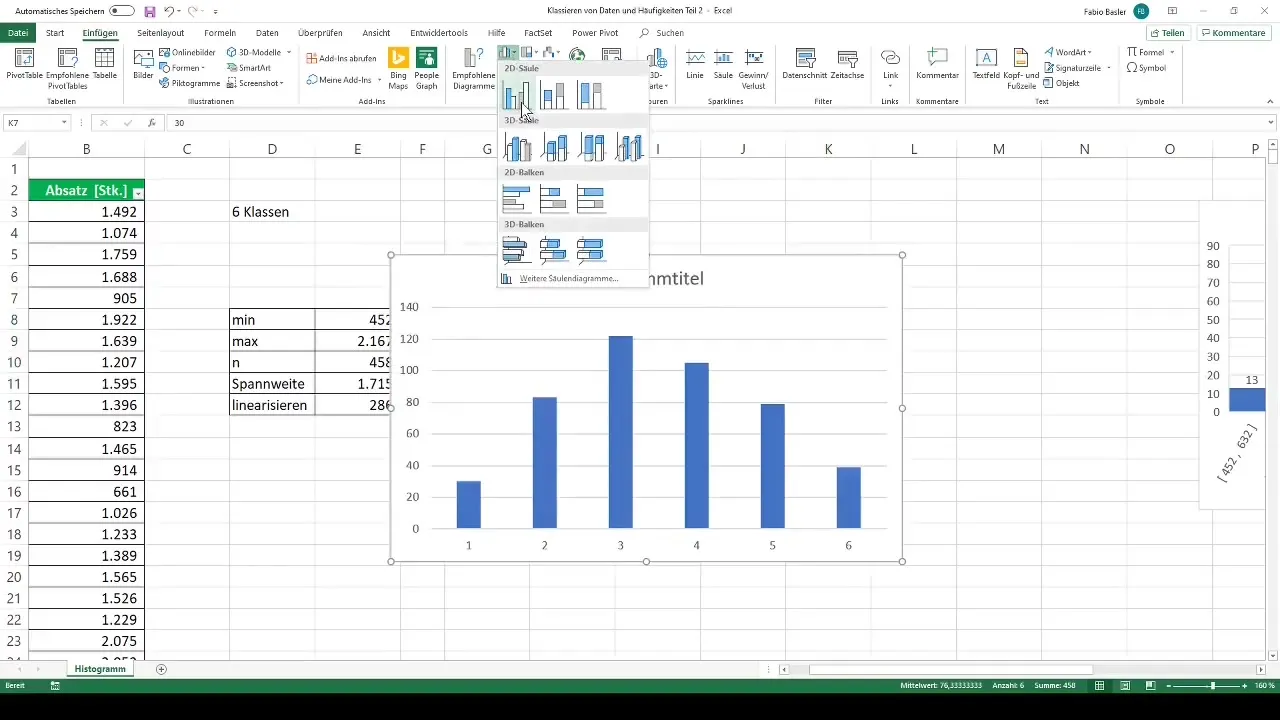1280x720 pixels.
Task: Insert a Kommentar from the ribbon
Action: (937, 65)
